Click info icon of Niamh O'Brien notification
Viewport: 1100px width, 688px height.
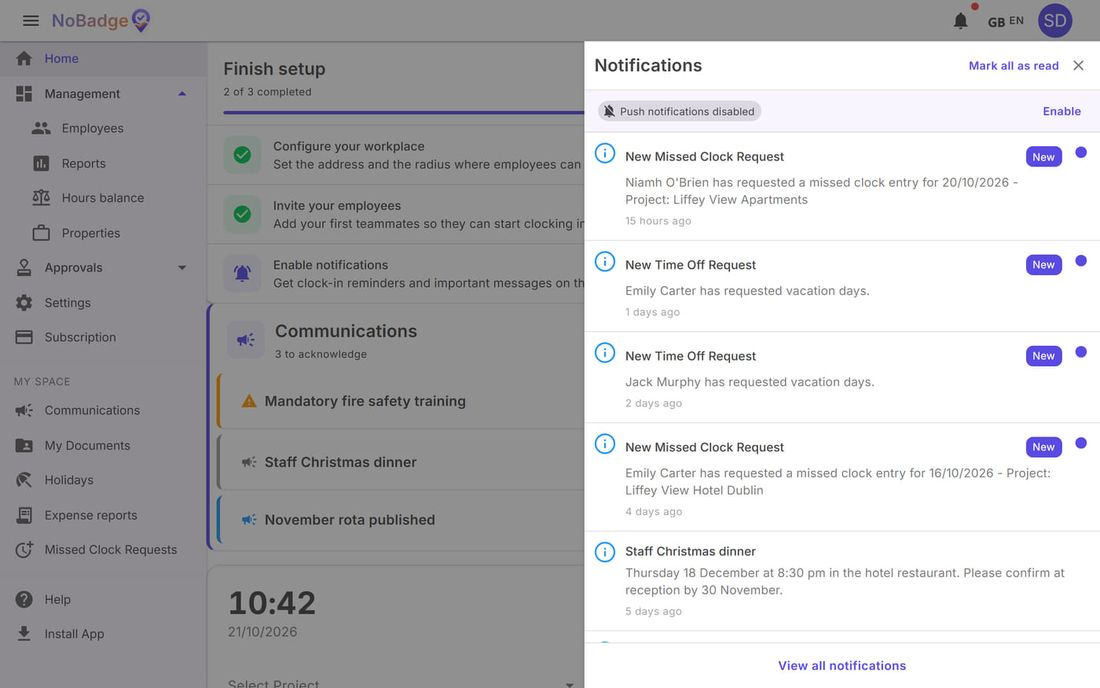click(x=605, y=153)
